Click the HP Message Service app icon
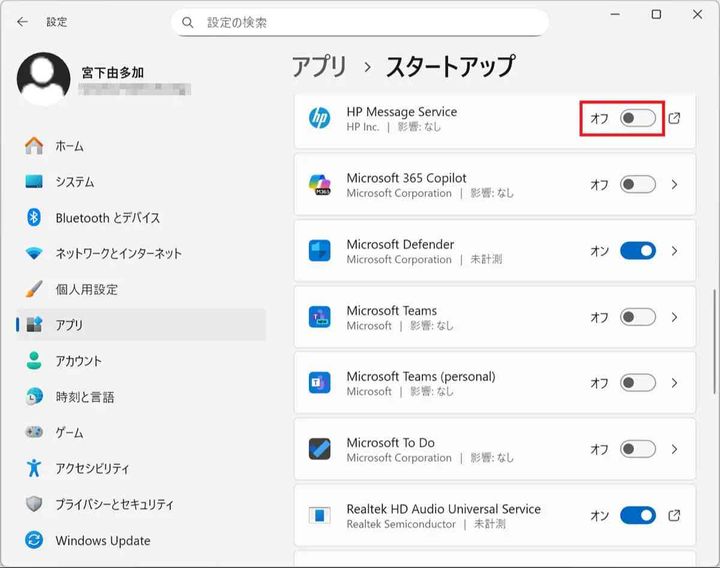The image size is (720, 568). 320,119
